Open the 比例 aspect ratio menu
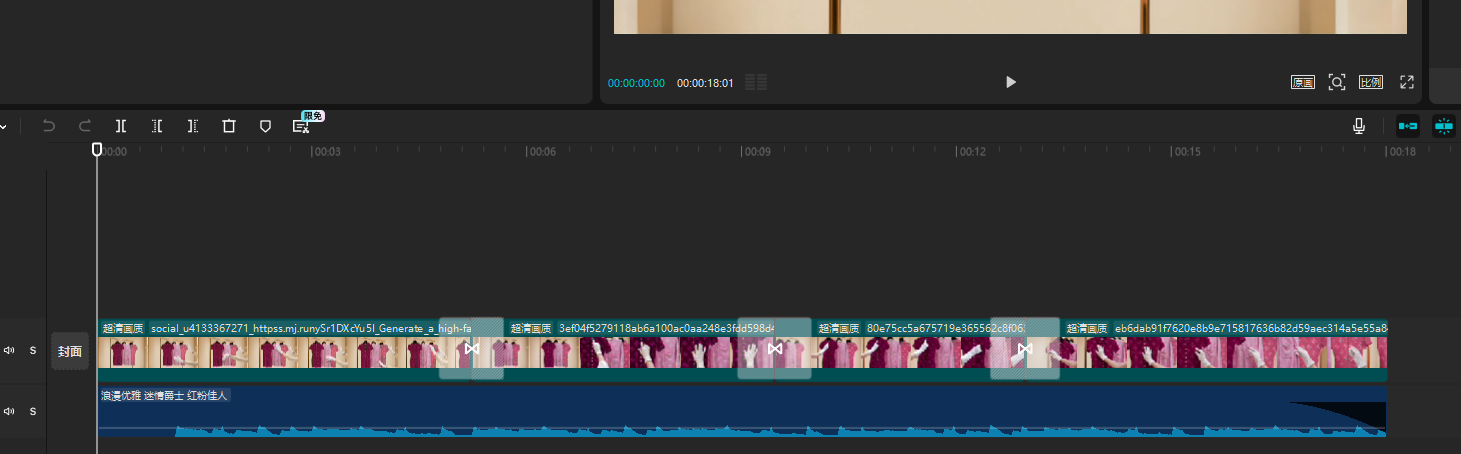1461x454 pixels. coord(1370,82)
